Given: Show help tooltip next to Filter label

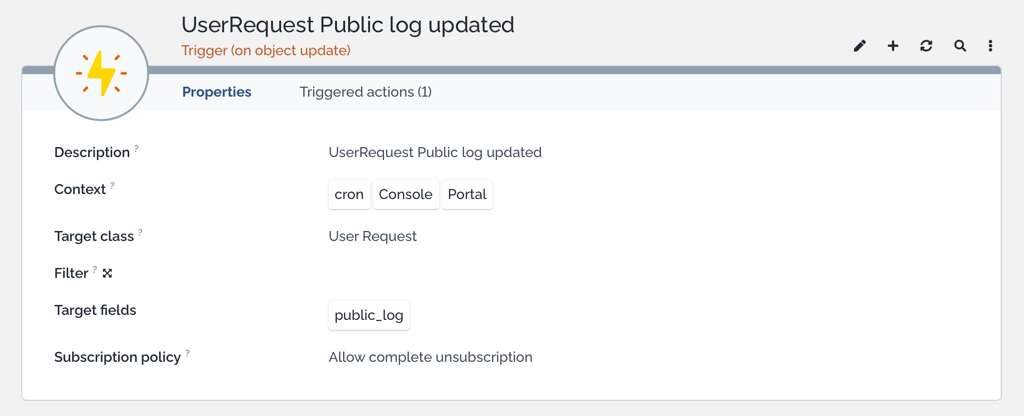Looking at the screenshot, I should 95,269.
